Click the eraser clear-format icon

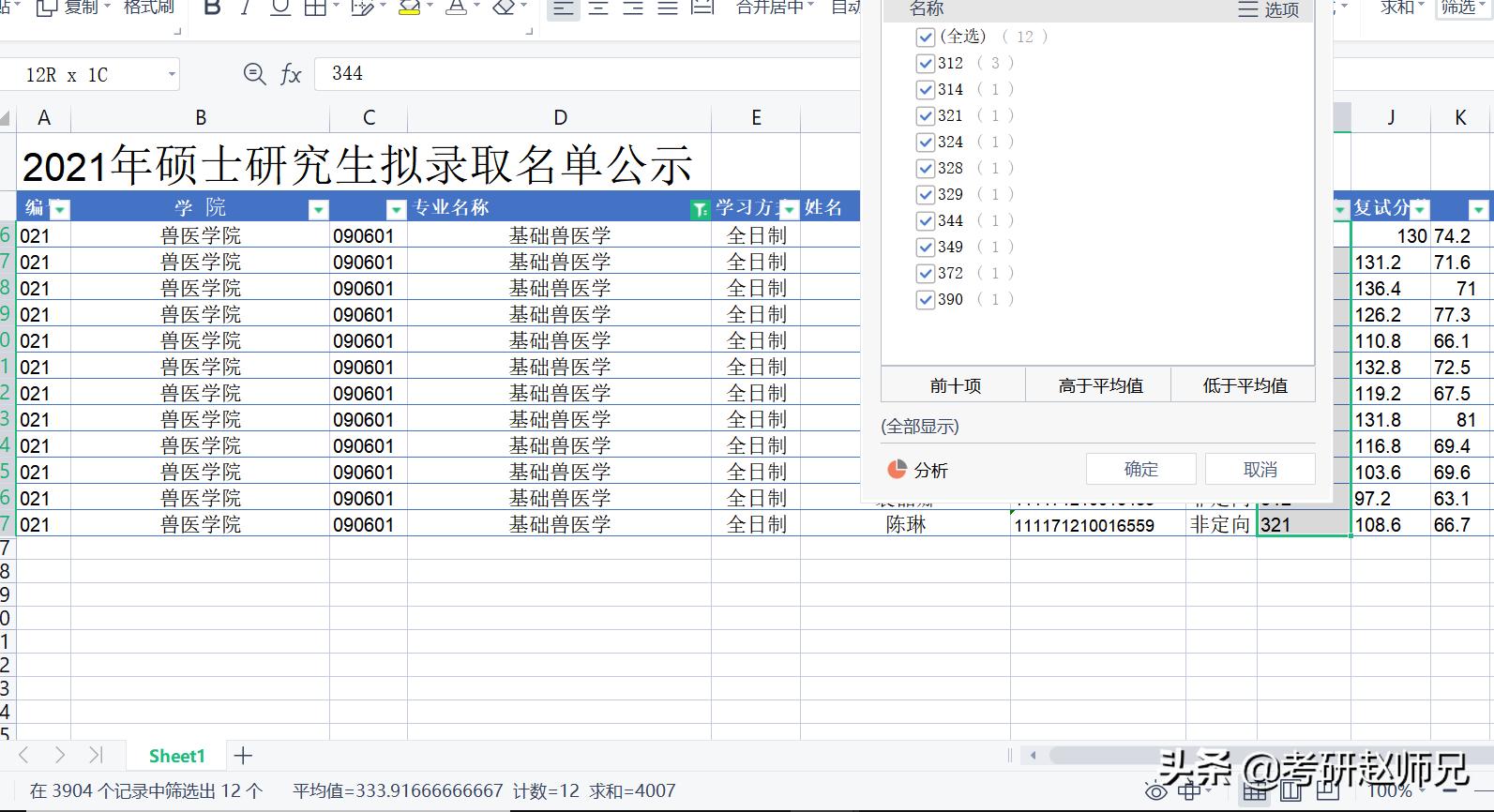[x=504, y=8]
